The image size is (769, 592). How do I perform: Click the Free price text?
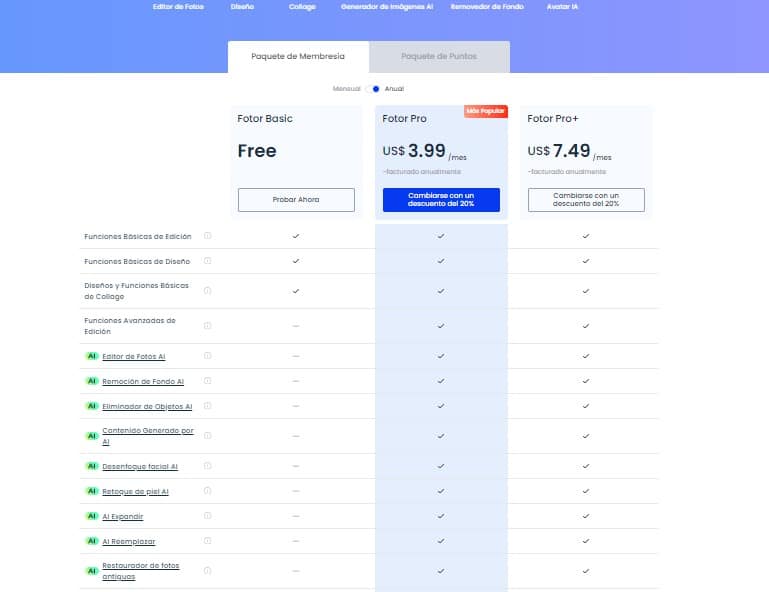257,151
